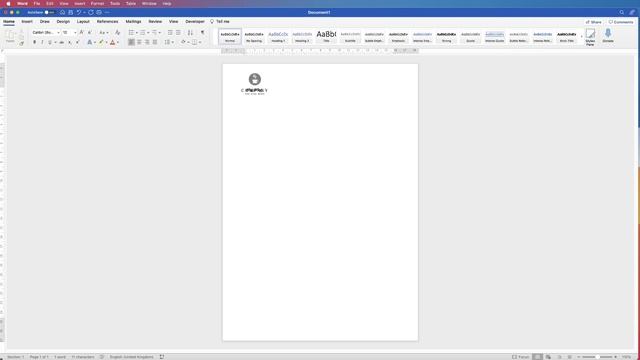Toggle Bold formatting

tap(34, 42)
